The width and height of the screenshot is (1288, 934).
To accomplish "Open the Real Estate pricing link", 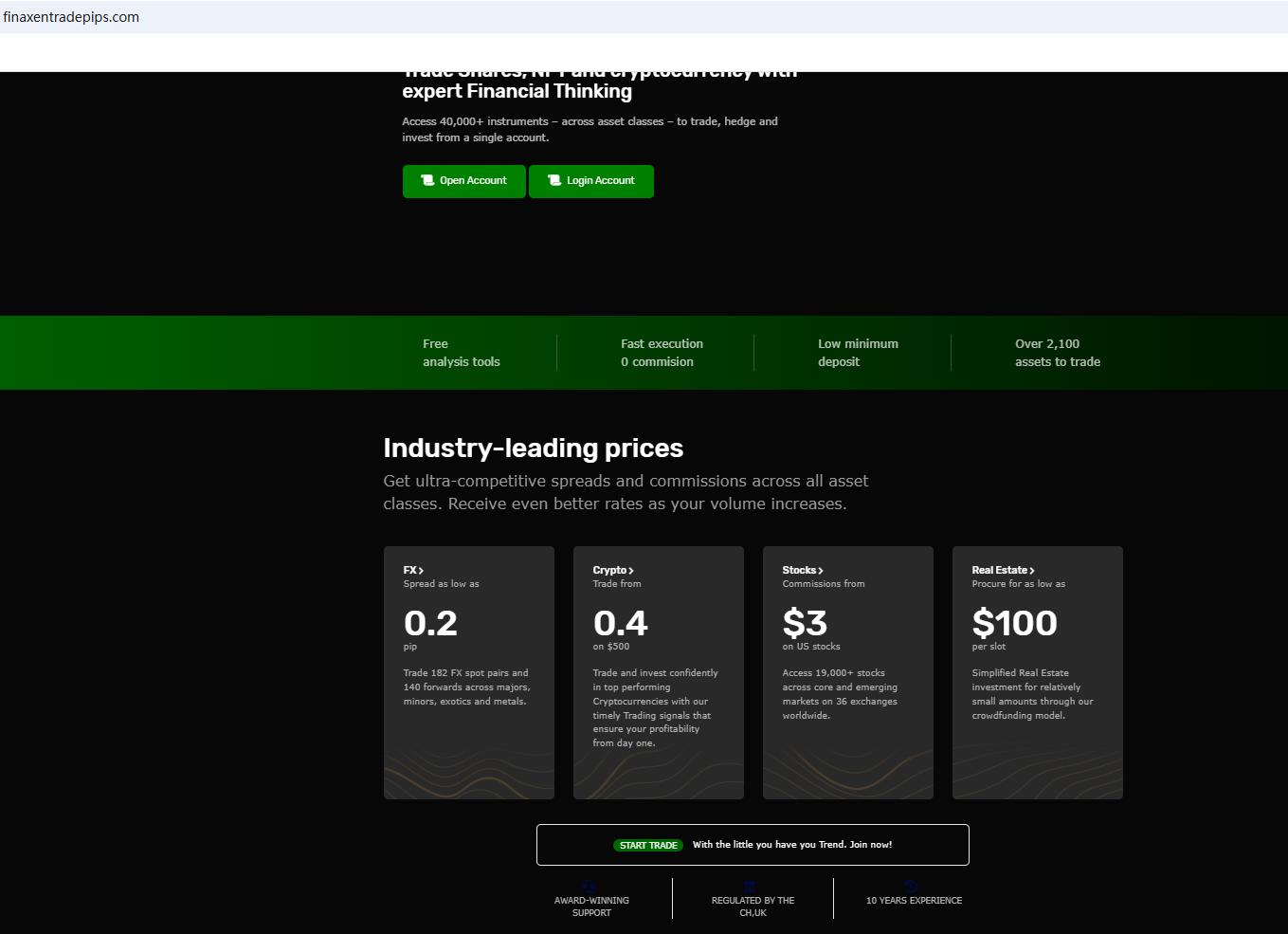I will [x=999, y=570].
